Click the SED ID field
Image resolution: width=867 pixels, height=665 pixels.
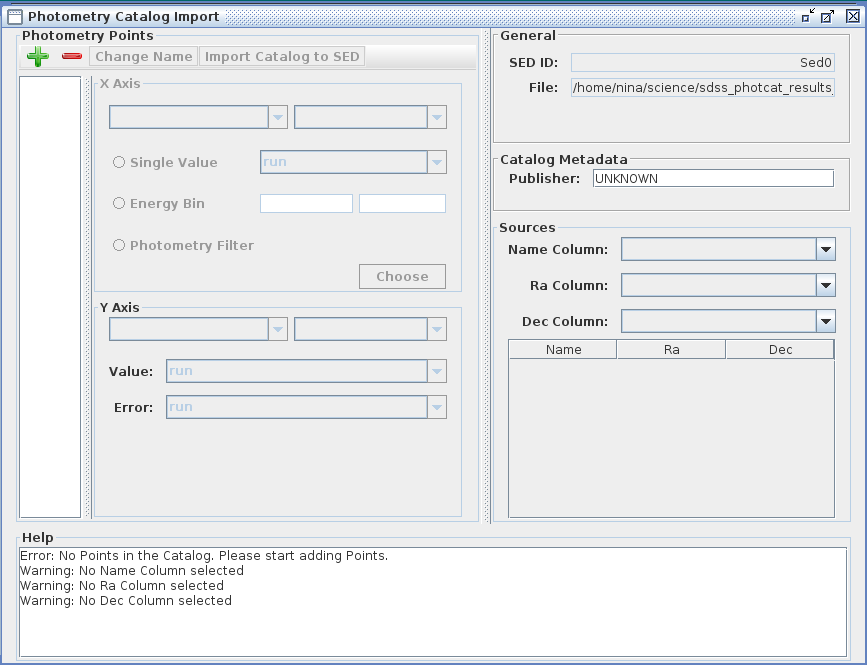pos(702,62)
